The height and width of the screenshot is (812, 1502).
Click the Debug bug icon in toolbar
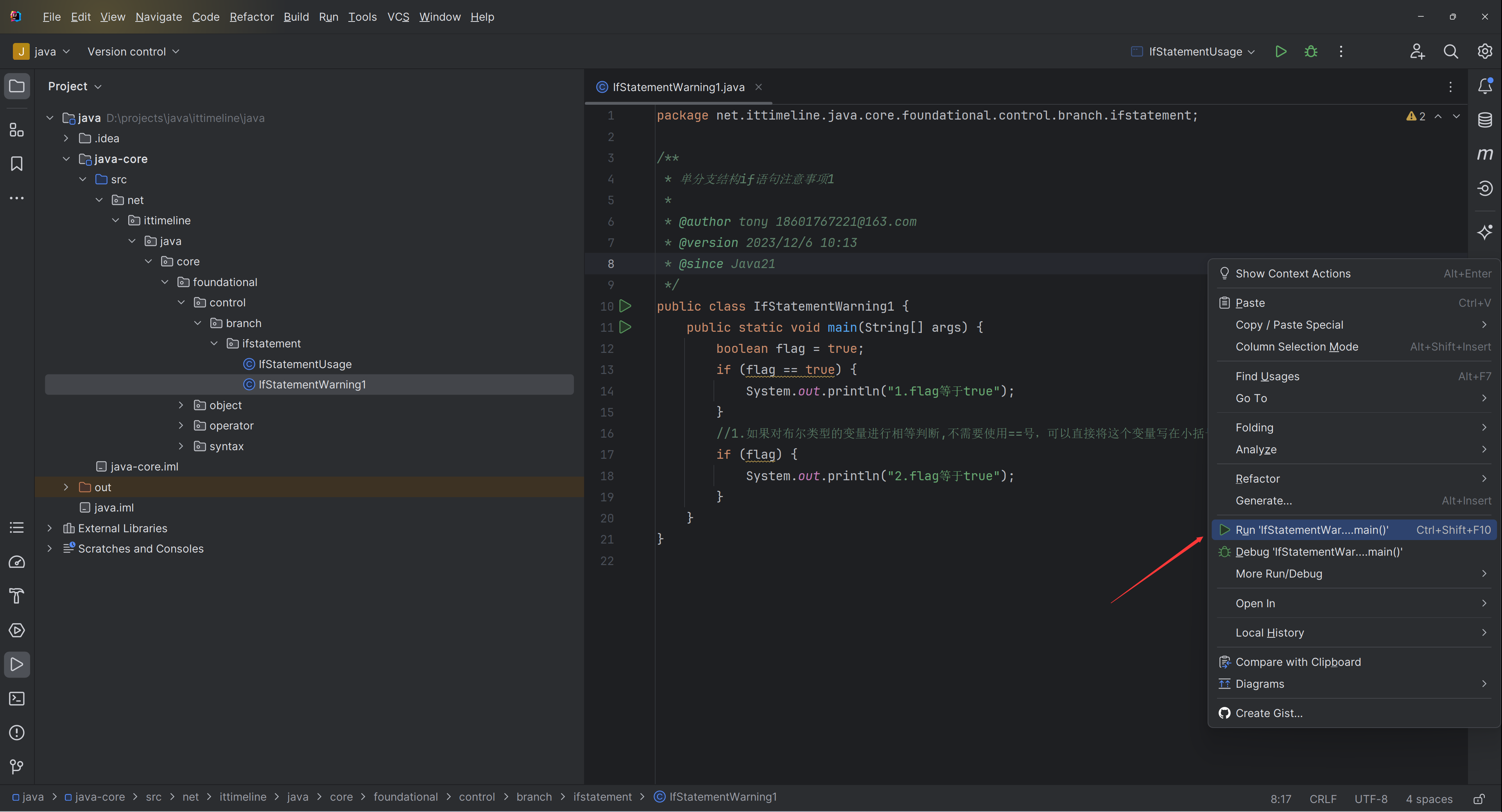(1311, 51)
